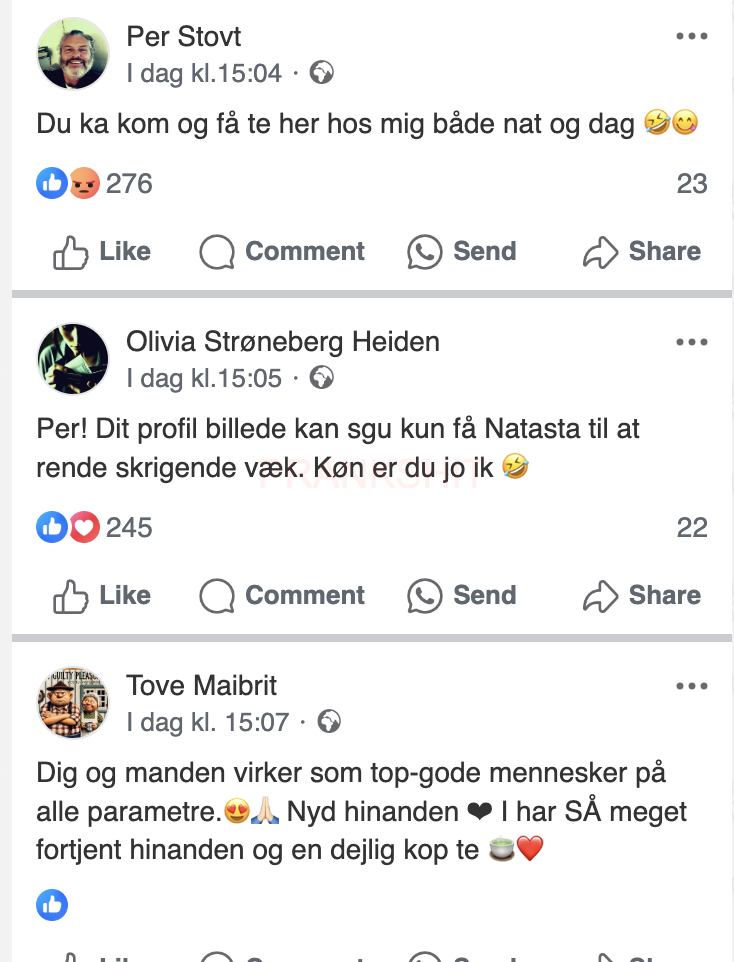This screenshot has height=962, width=734.
Task: Share Per Stovt's post
Action: click(642, 252)
